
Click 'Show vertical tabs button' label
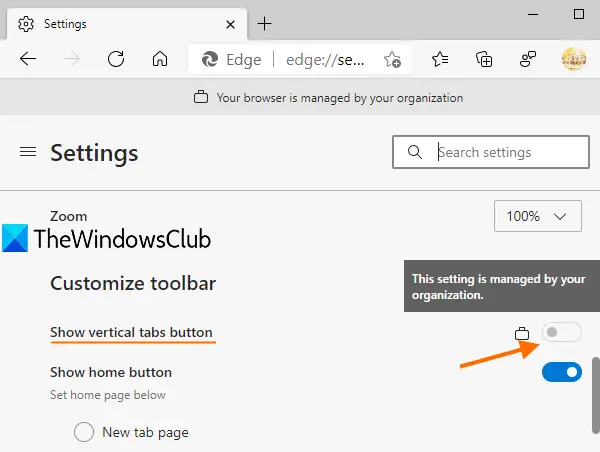point(131,332)
